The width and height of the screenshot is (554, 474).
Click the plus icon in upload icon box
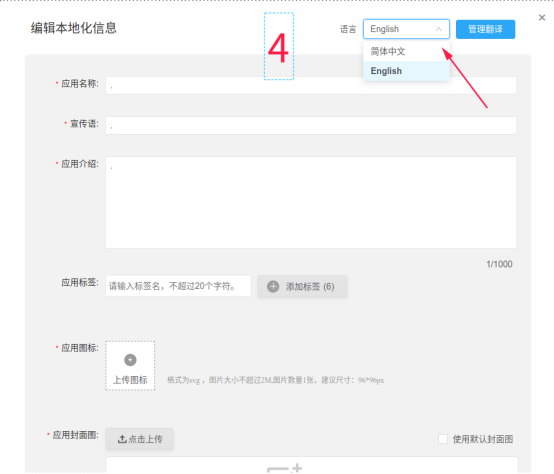(x=130, y=360)
